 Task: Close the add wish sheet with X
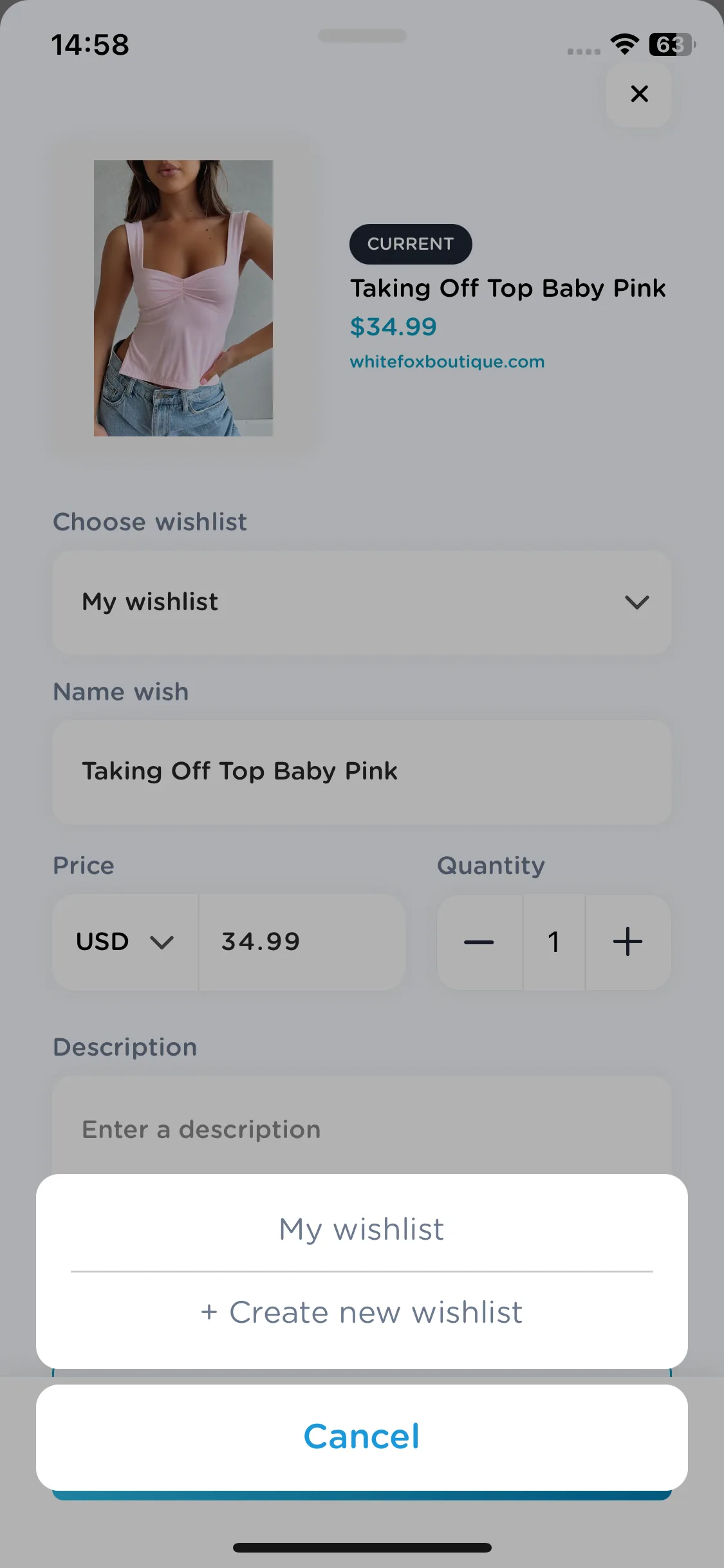coord(639,94)
